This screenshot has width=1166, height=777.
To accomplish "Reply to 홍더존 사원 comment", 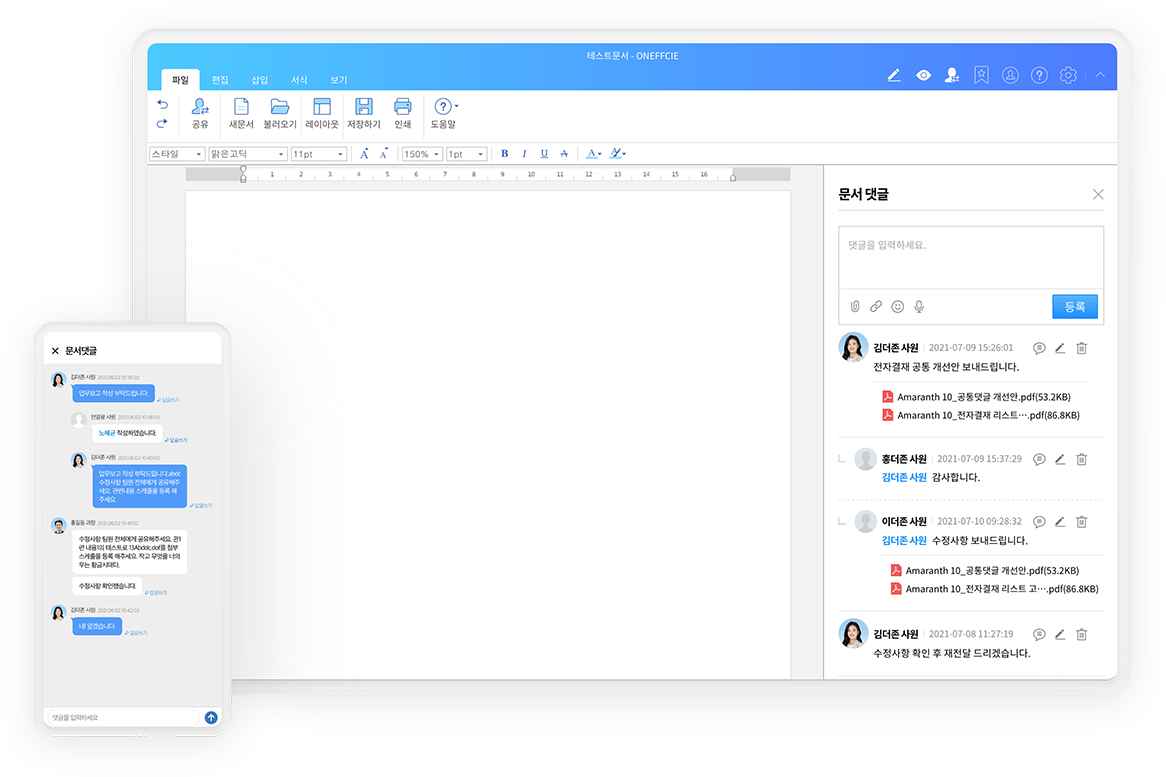I will 1039,460.
